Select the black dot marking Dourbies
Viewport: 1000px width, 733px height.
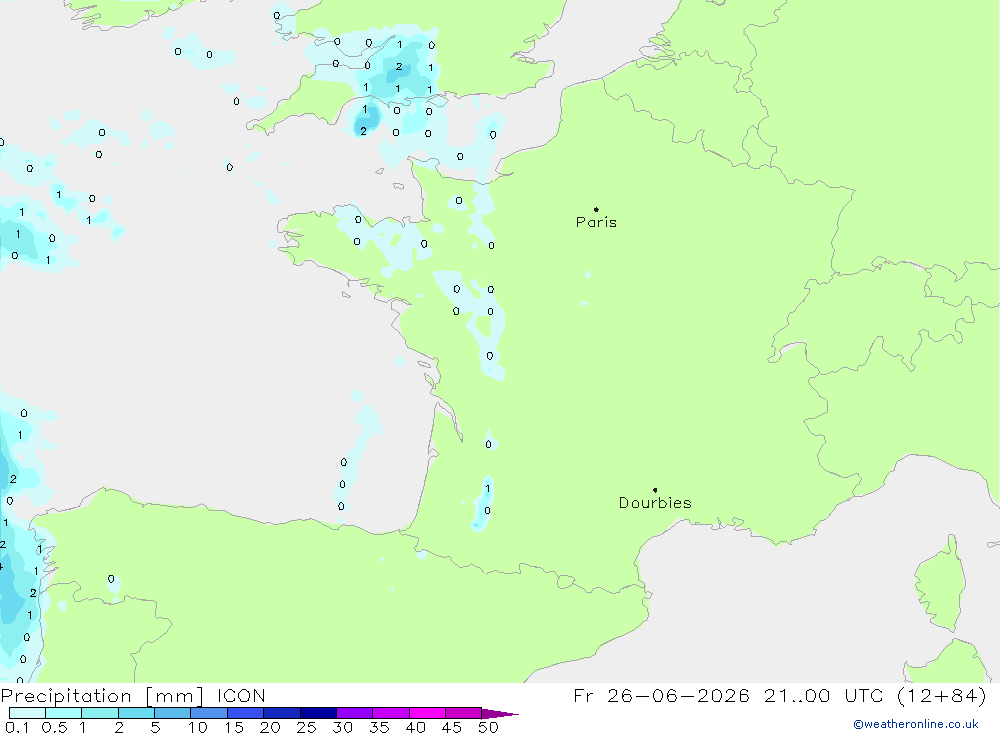(655, 490)
